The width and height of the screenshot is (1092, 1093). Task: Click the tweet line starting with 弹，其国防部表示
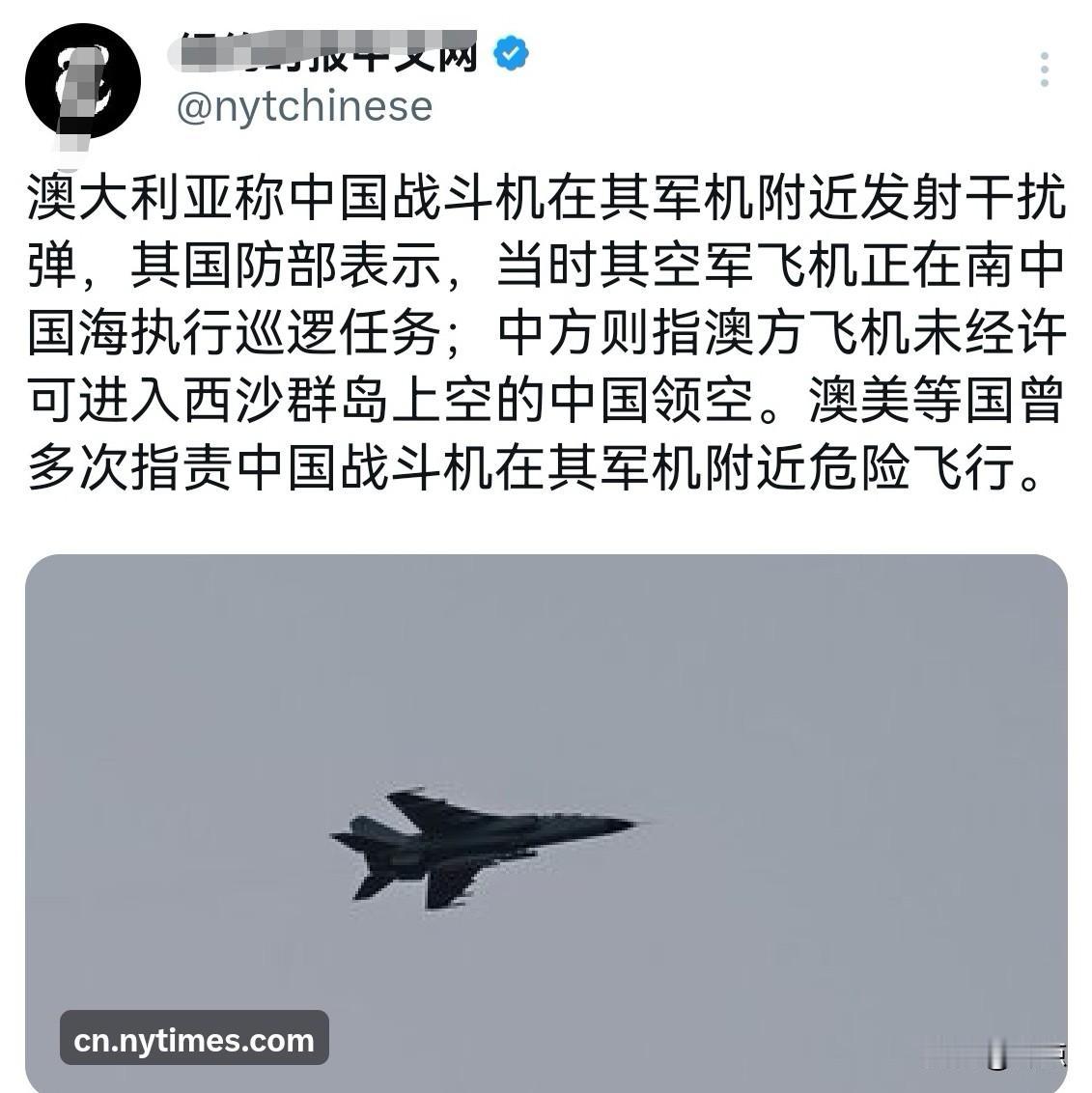pyautogui.click(x=546, y=266)
